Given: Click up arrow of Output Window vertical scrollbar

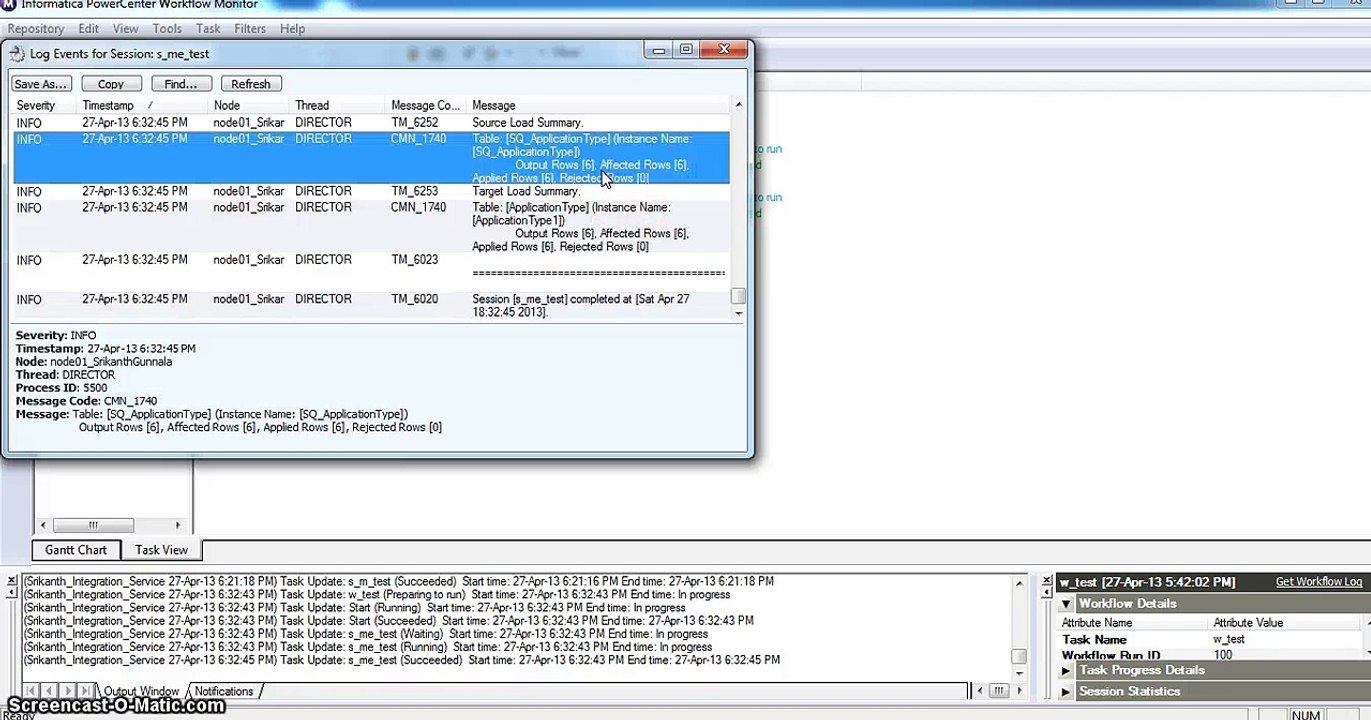Looking at the screenshot, I should [1019, 582].
